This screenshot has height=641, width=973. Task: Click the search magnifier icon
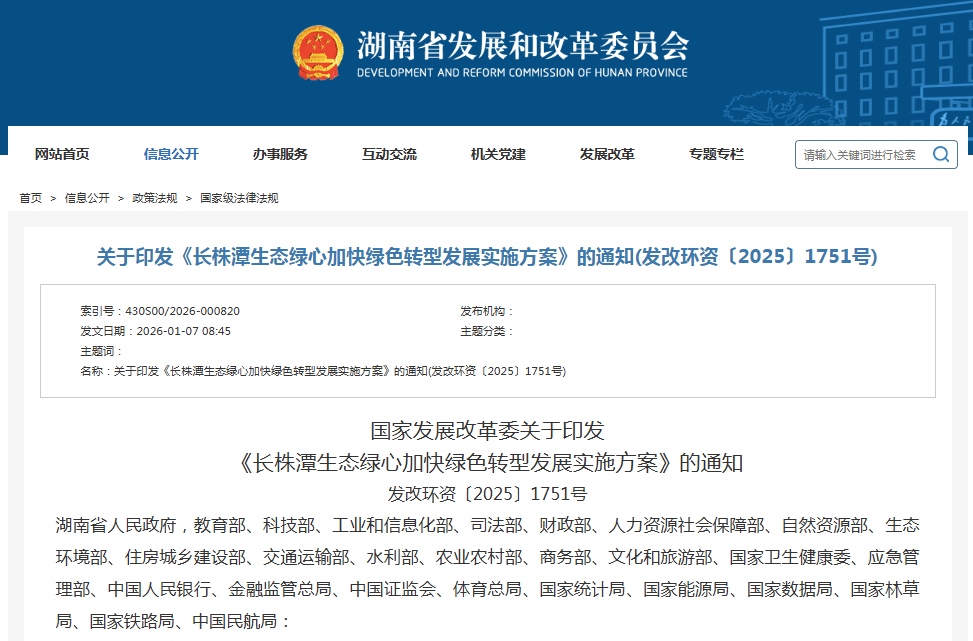(940, 155)
